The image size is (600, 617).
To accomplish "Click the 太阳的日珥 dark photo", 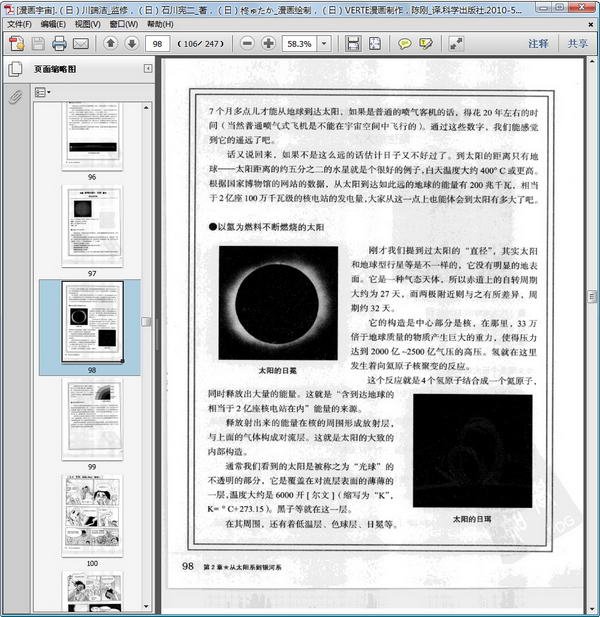I will coord(473,451).
